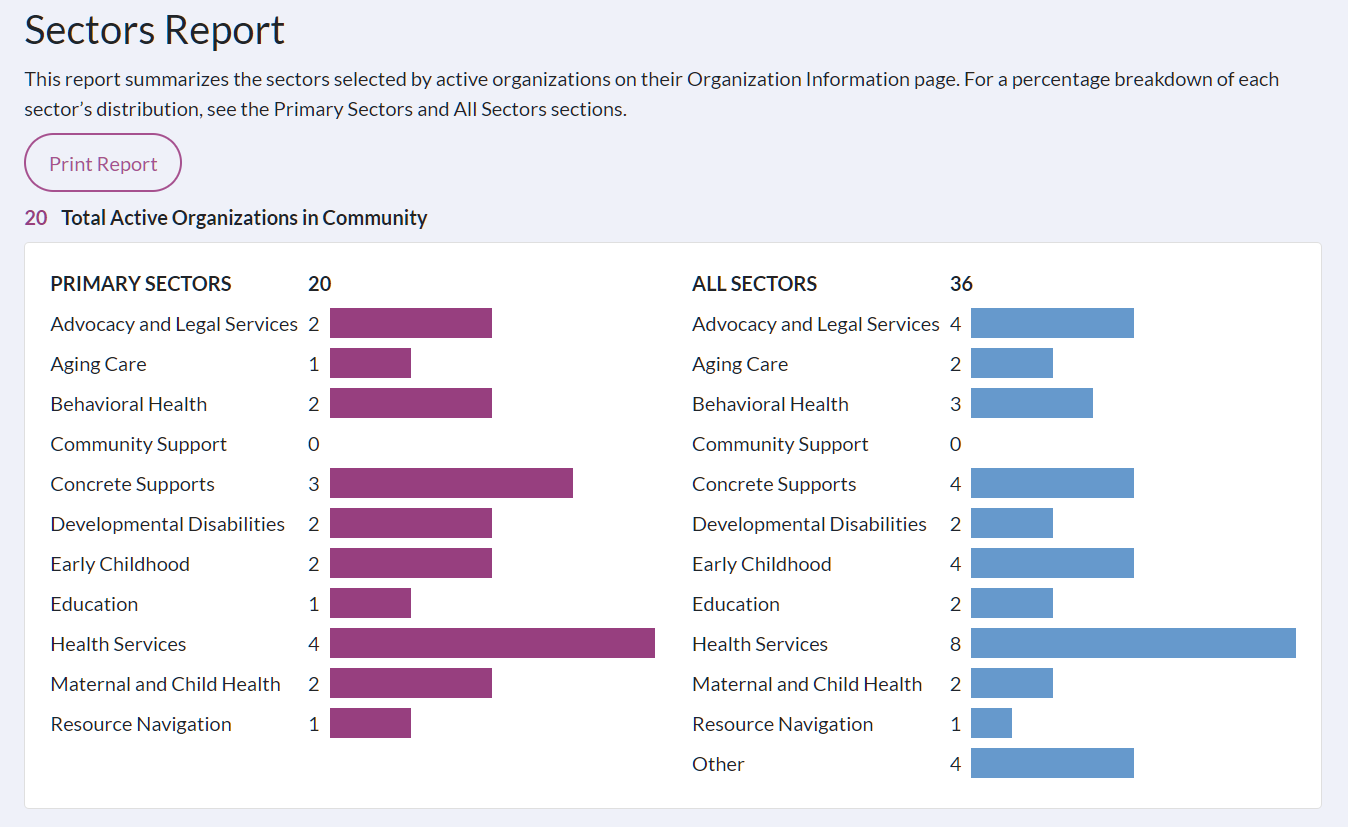
Task: Click the Resource Navigation blue bar
Action: [991, 723]
